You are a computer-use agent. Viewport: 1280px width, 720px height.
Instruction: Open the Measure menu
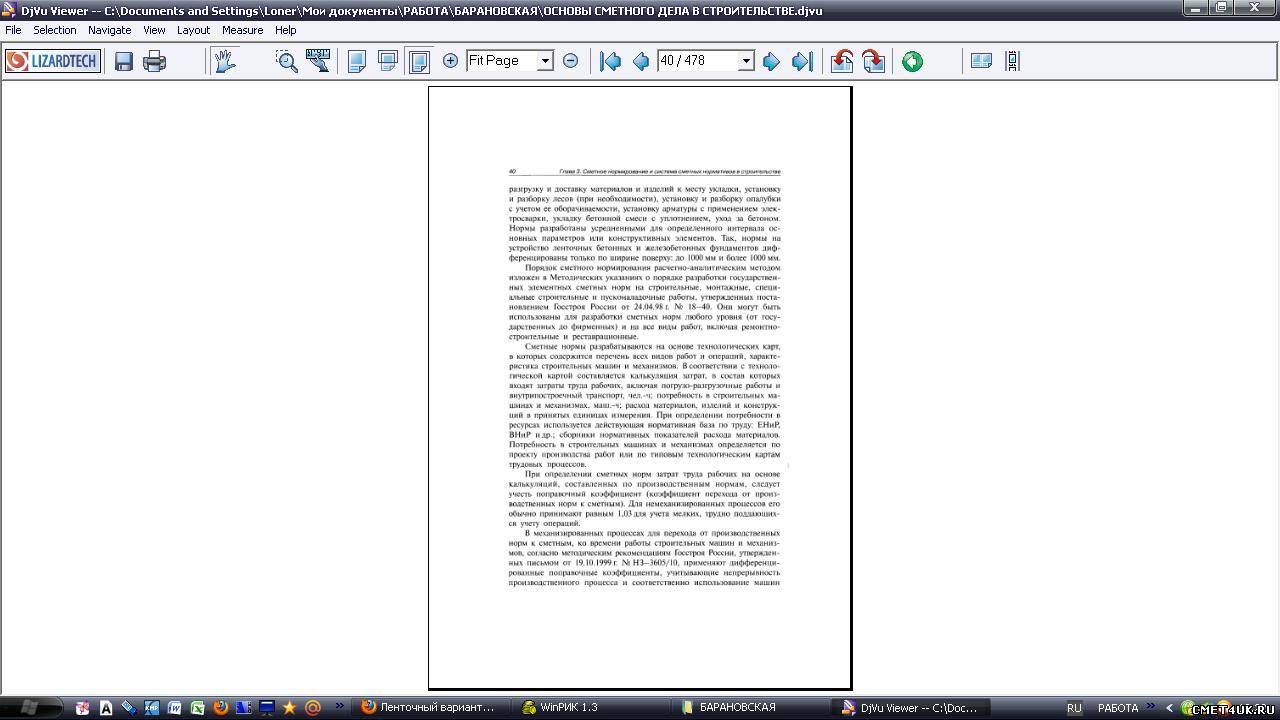243,30
